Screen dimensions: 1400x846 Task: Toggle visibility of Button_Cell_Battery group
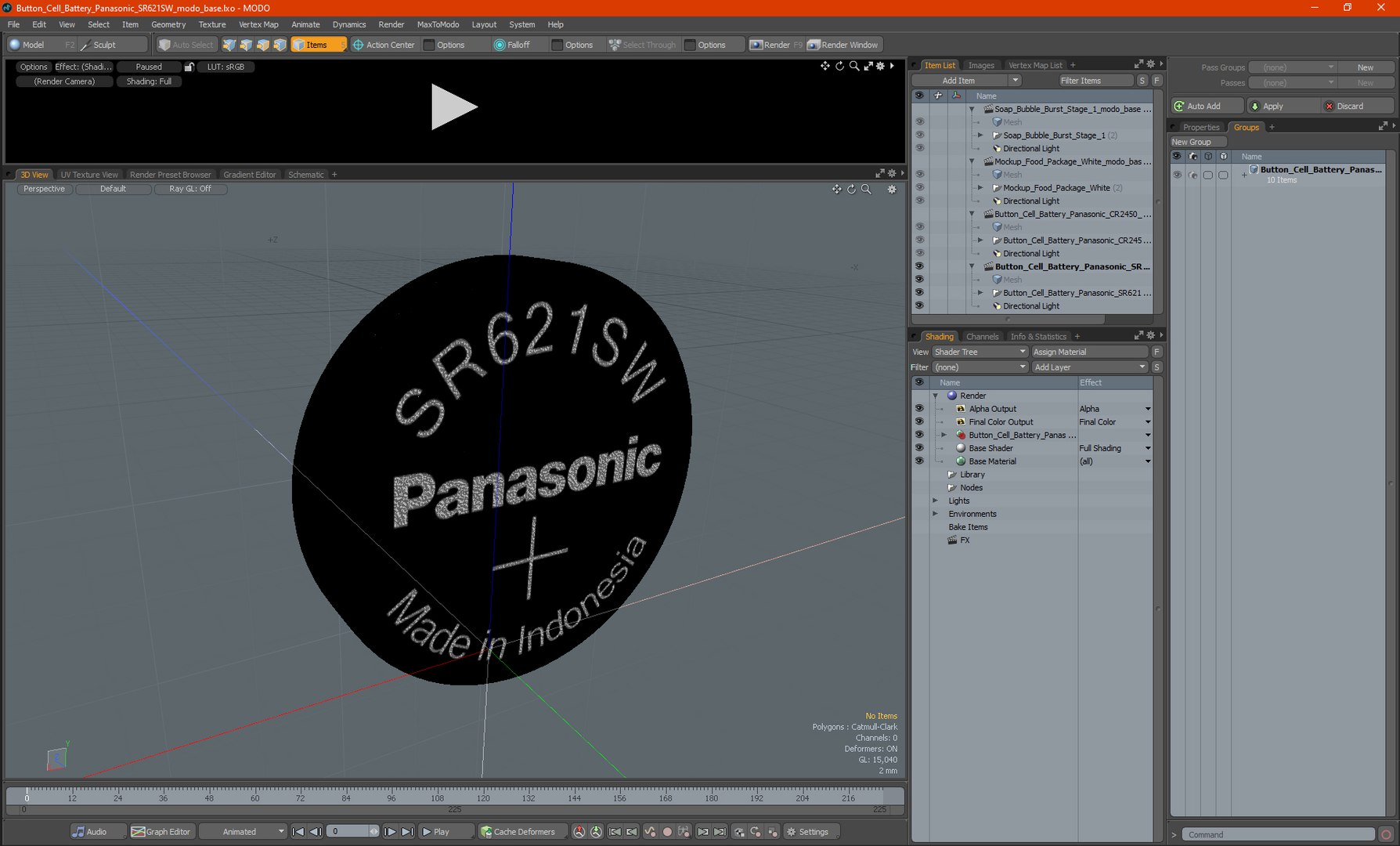pyautogui.click(x=1177, y=175)
